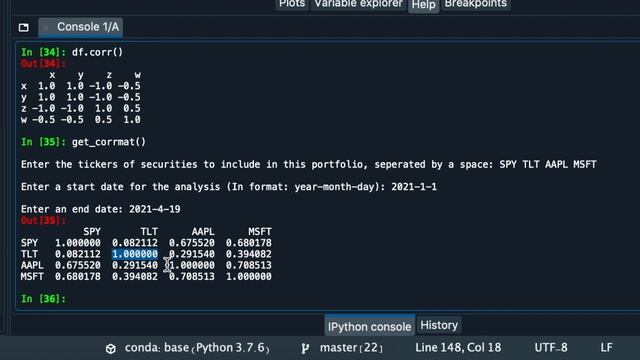Click 1.000000 in the MSFT row

click(x=249, y=276)
